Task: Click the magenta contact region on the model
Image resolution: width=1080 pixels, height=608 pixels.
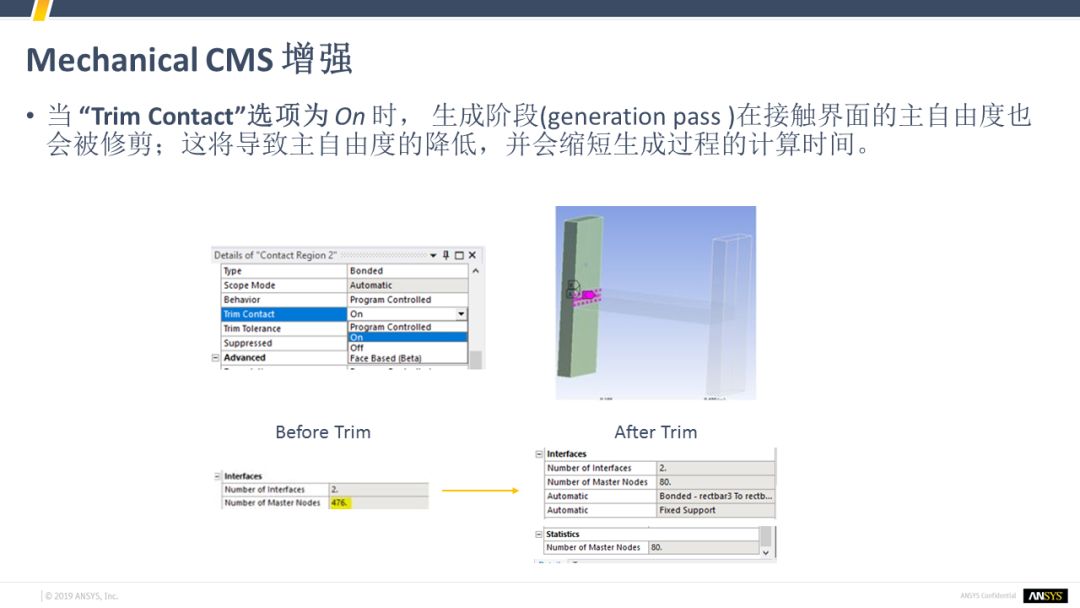Action: (x=589, y=295)
